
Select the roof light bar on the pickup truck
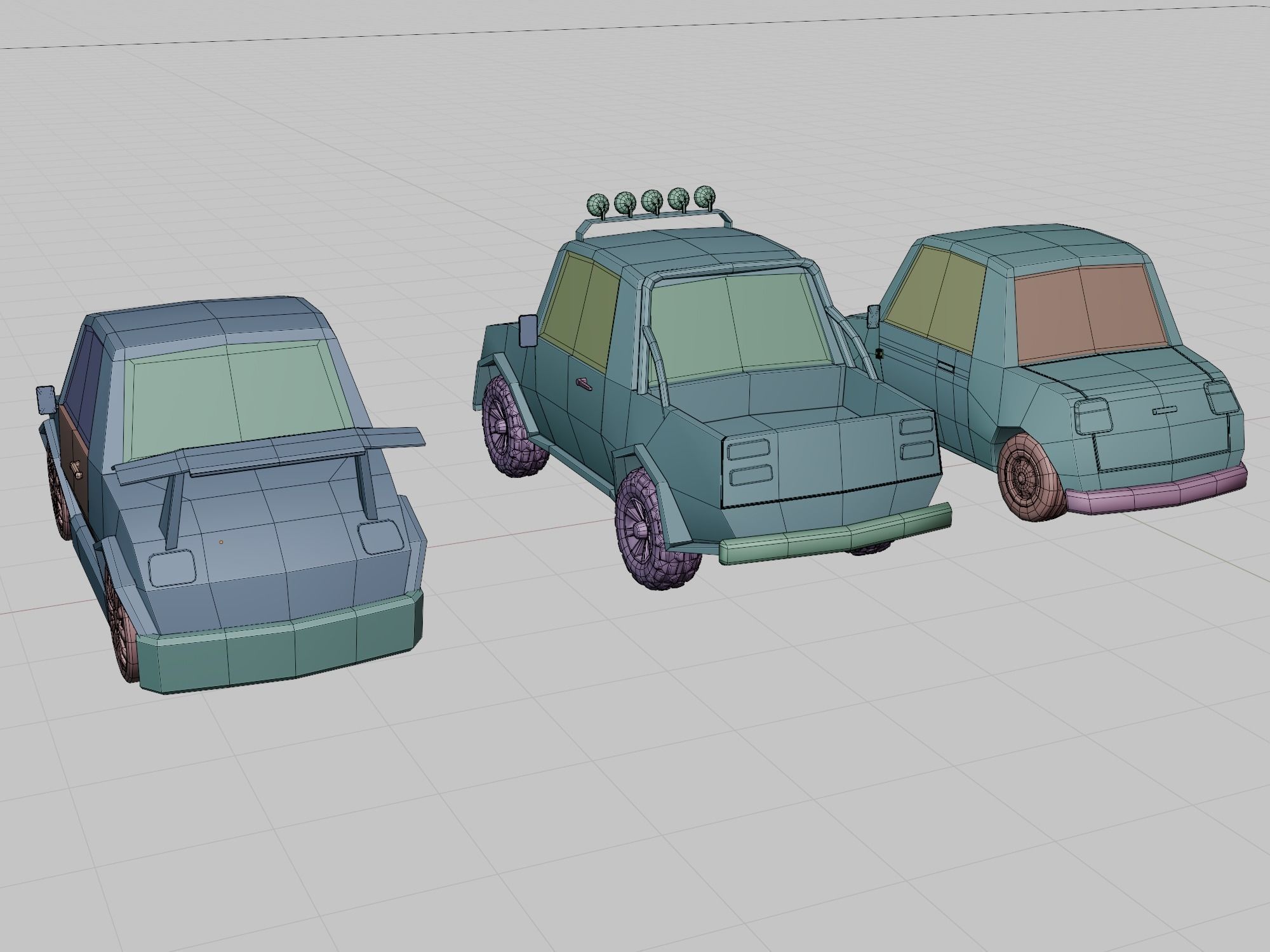point(656,212)
